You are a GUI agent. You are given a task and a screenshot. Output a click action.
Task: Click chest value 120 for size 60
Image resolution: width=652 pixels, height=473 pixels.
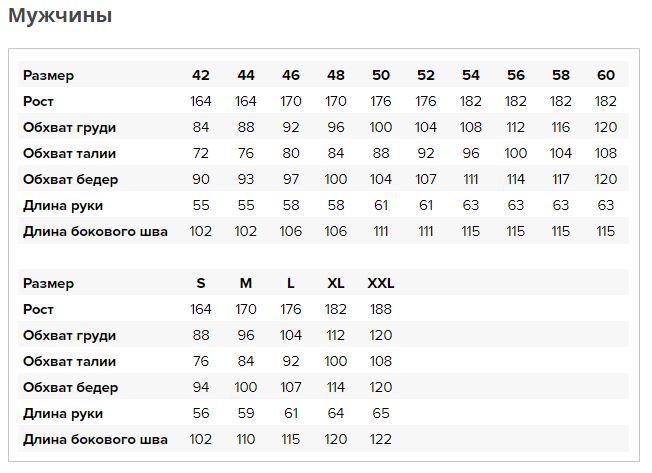[606, 127]
